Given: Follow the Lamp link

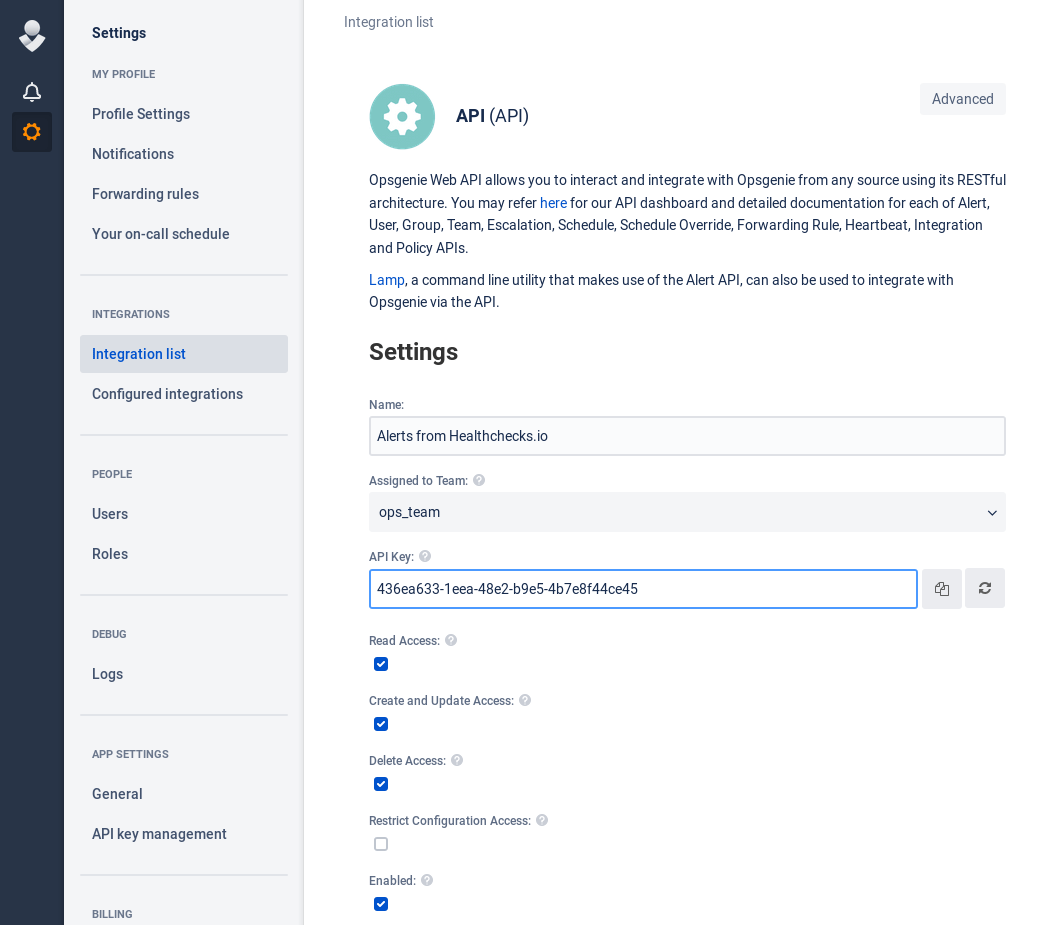Looking at the screenshot, I should [386, 280].
